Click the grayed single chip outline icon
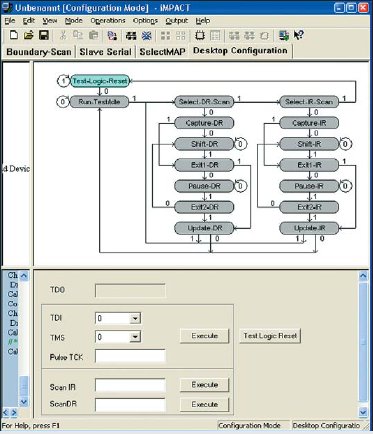 coord(264,36)
